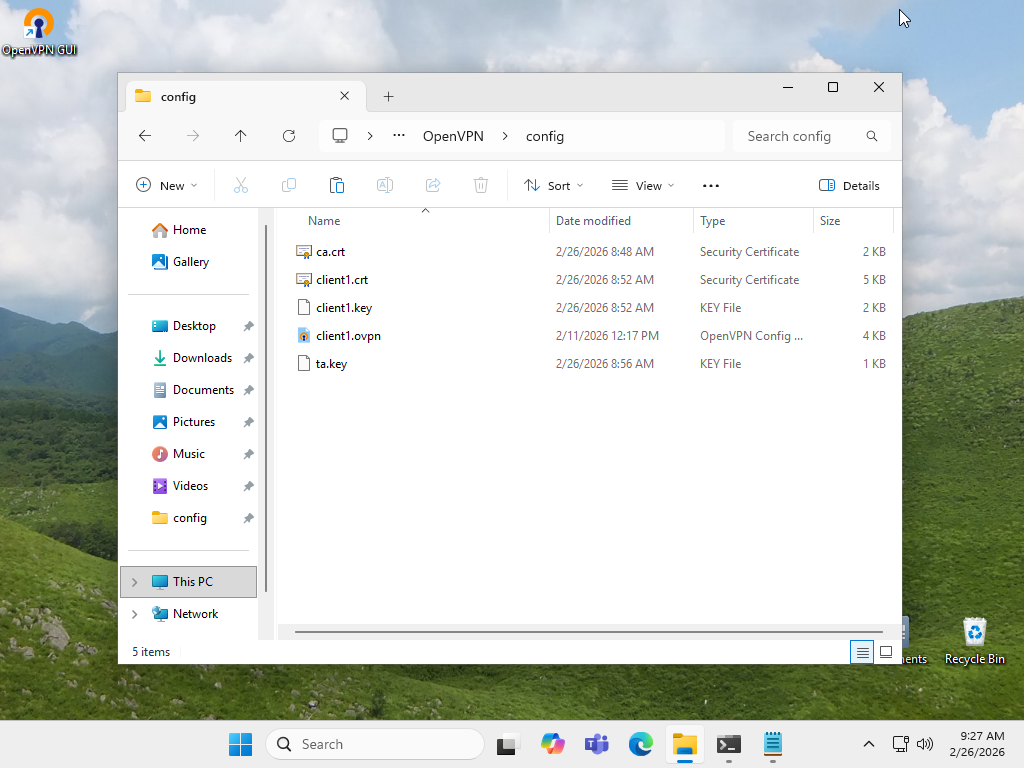Image resolution: width=1024 pixels, height=768 pixels.
Task: Click the Paste clipboard icon
Action: pos(337,185)
